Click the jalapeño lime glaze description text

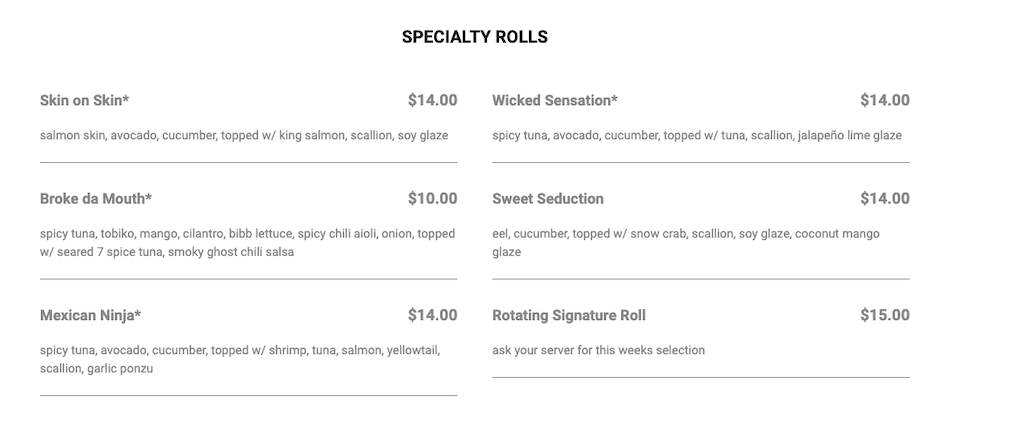pyautogui.click(x=697, y=135)
